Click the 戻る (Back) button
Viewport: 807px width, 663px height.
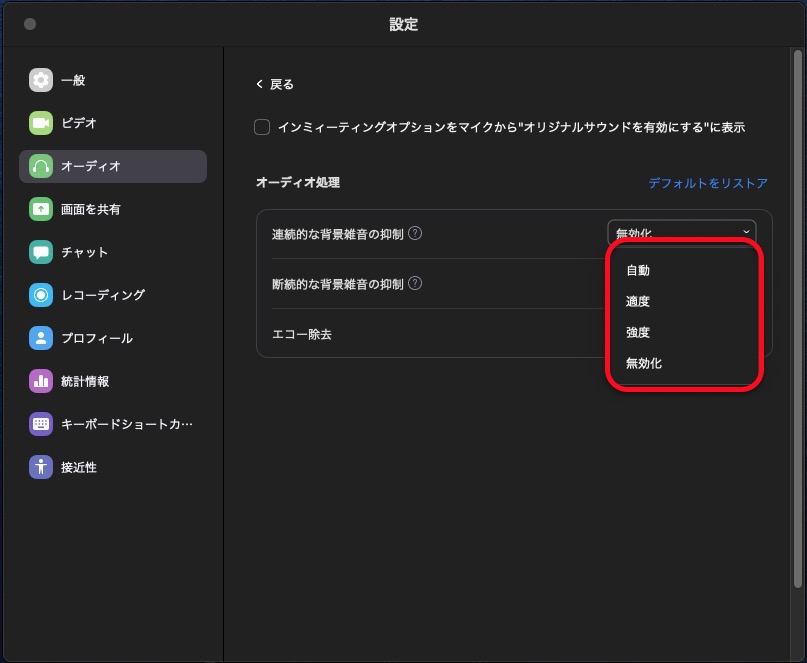point(275,84)
